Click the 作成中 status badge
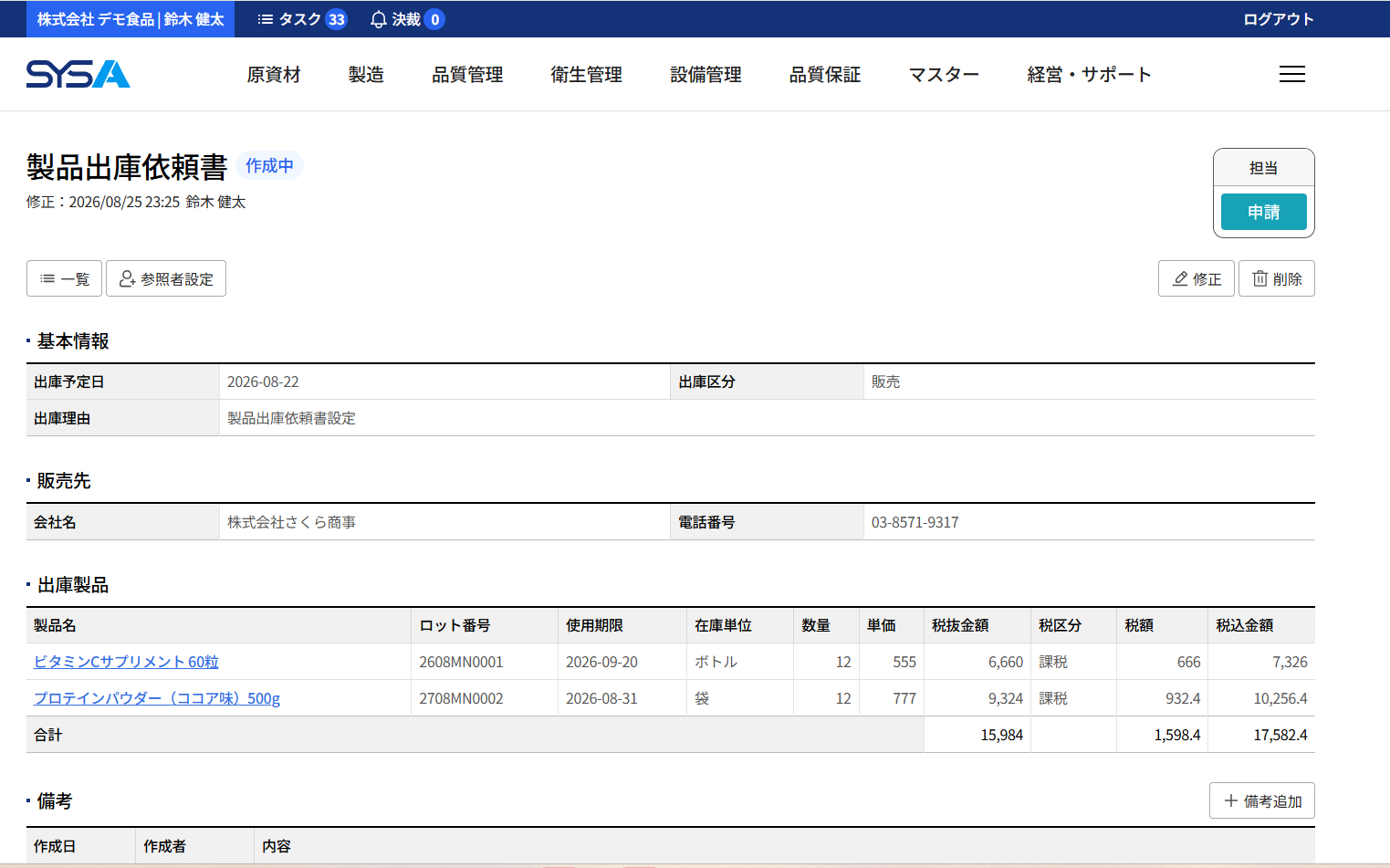Screen dimensions: 1390x868 (x=269, y=165)
